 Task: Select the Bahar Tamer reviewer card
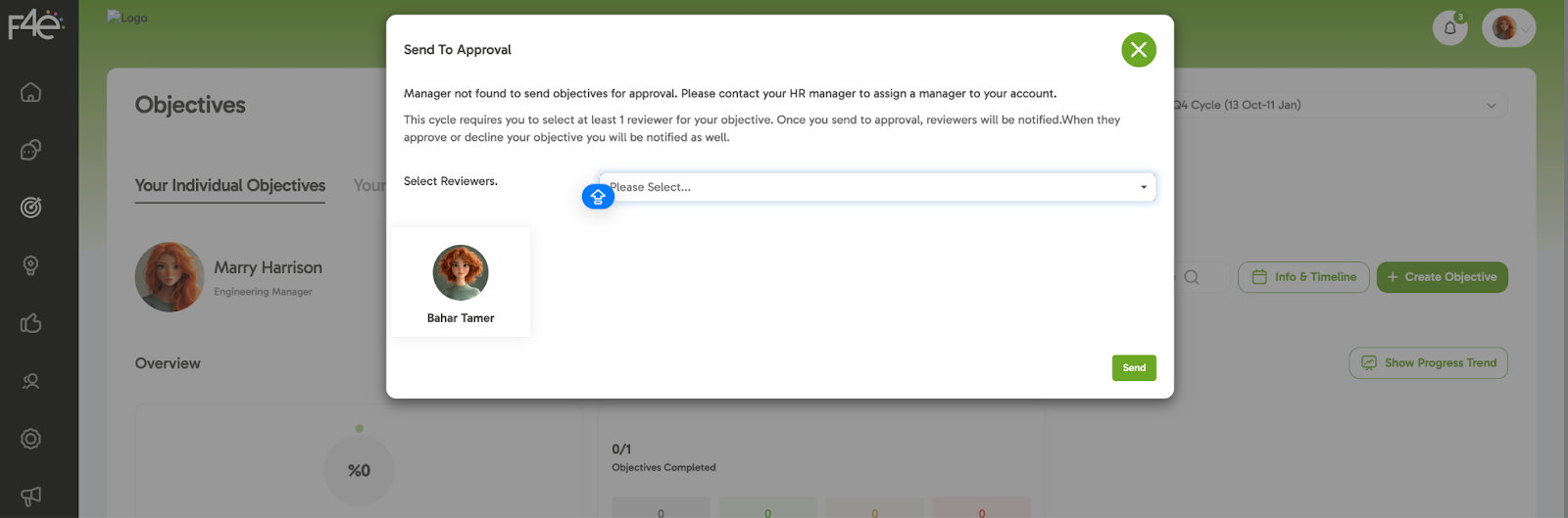click(x=461, y=283)
